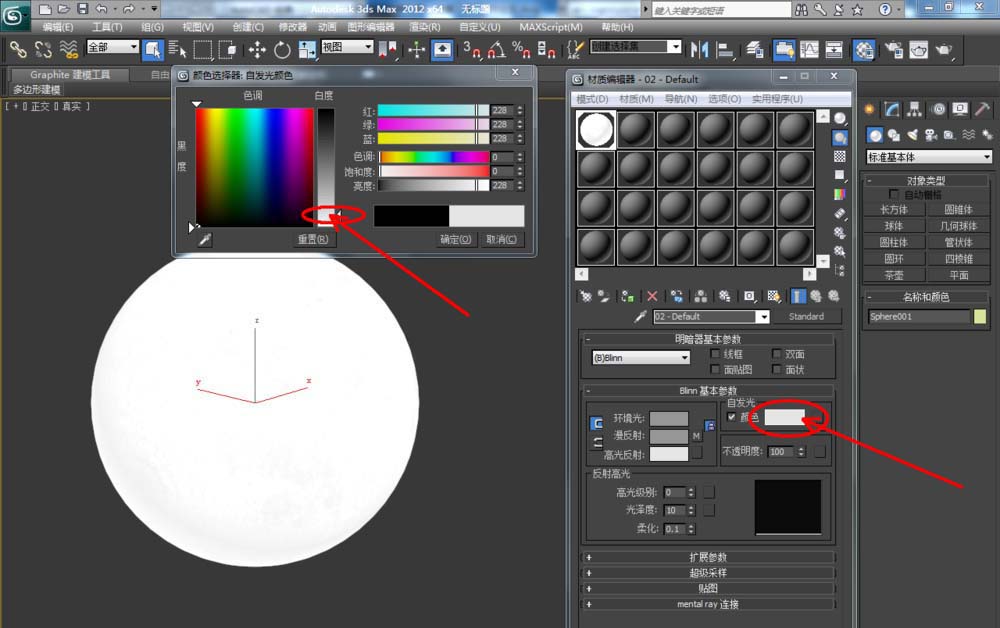Pick color with the eyedropper in color selector
Viewport: 1000px width, 628px height.
pyautogui.click(x=205, y=240)
